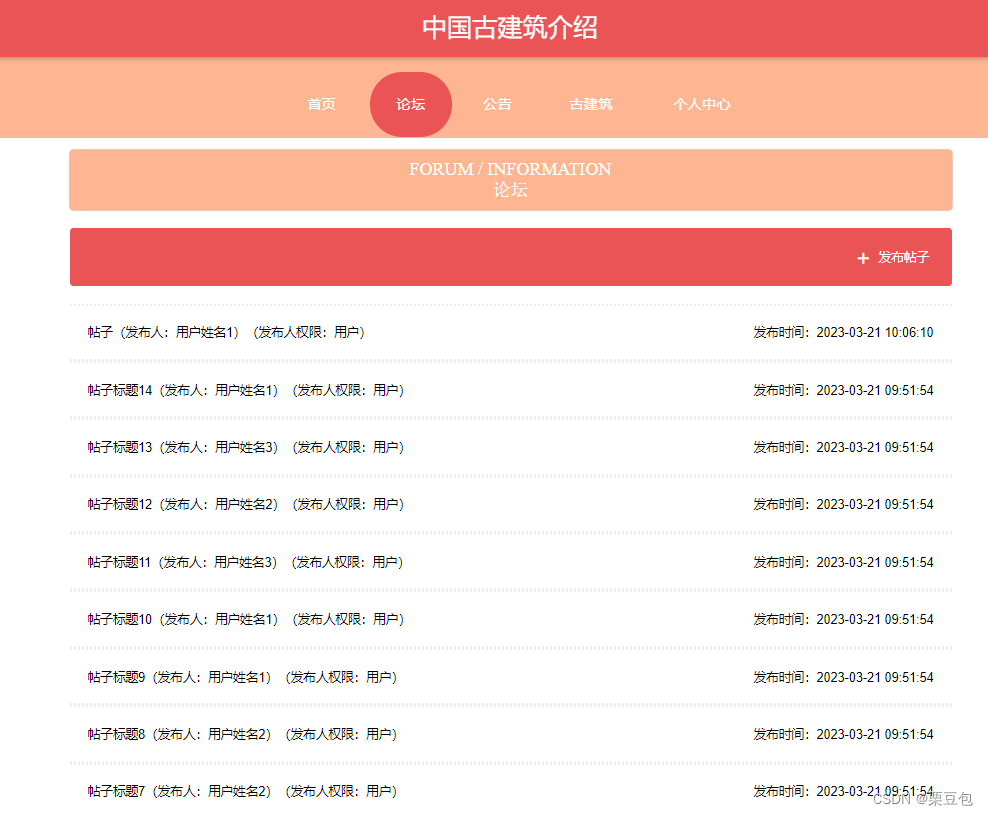Select the 论坛 navigation tab

(411, 104)
